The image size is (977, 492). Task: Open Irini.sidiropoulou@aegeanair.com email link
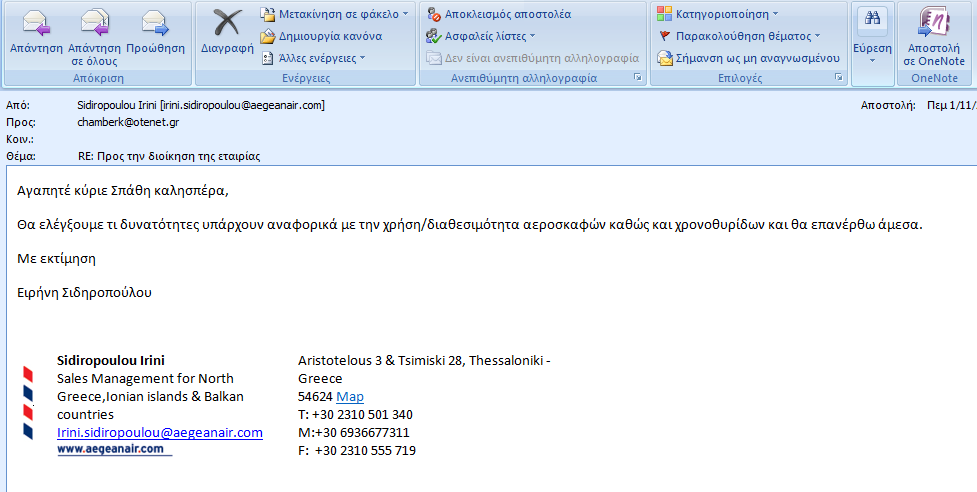pyautogui.click(x=160, y=433)
